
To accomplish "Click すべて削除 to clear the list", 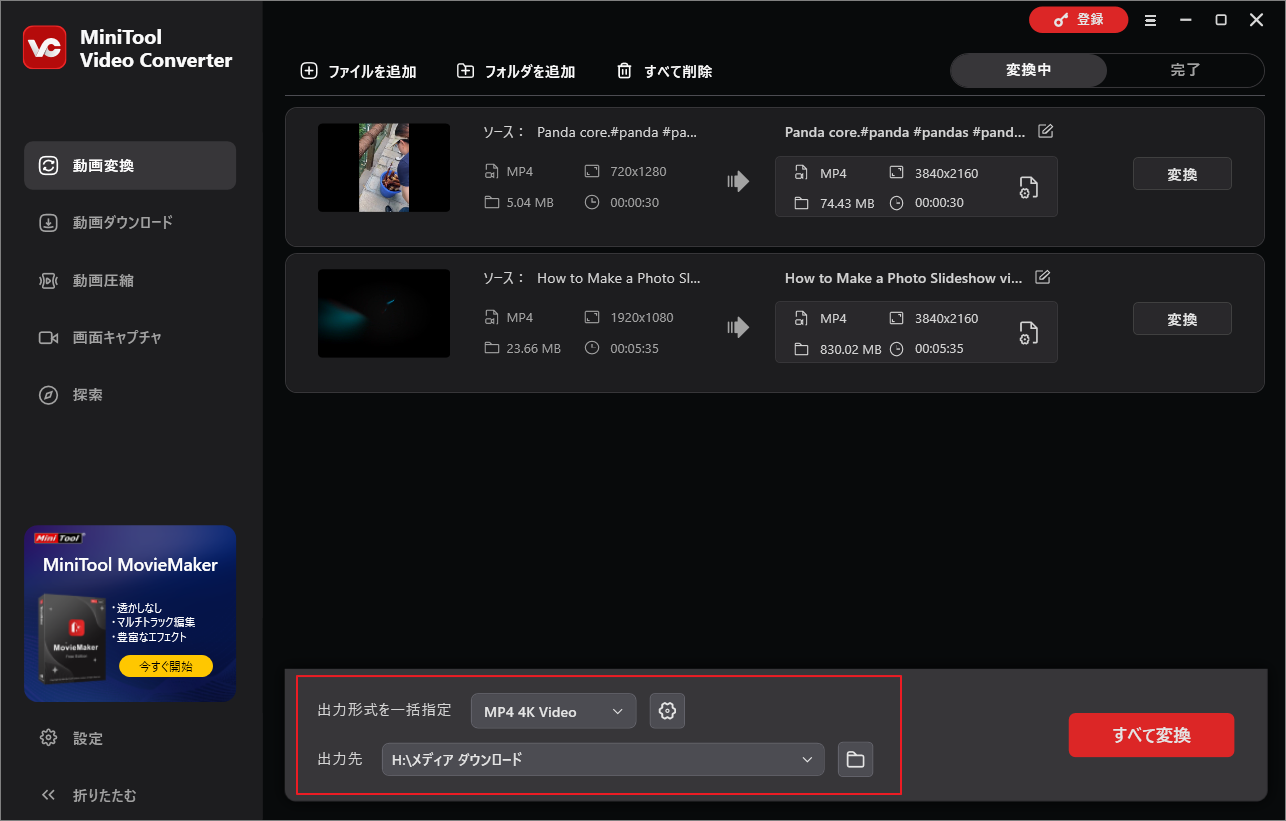I will 664,71.
